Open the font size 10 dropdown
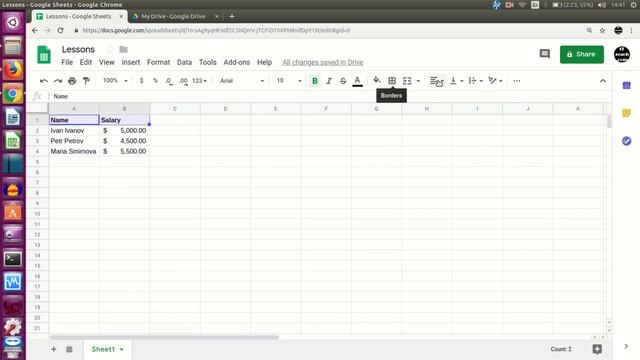The width and height of the screenshot is (640, 360). (x=289, y=81)
